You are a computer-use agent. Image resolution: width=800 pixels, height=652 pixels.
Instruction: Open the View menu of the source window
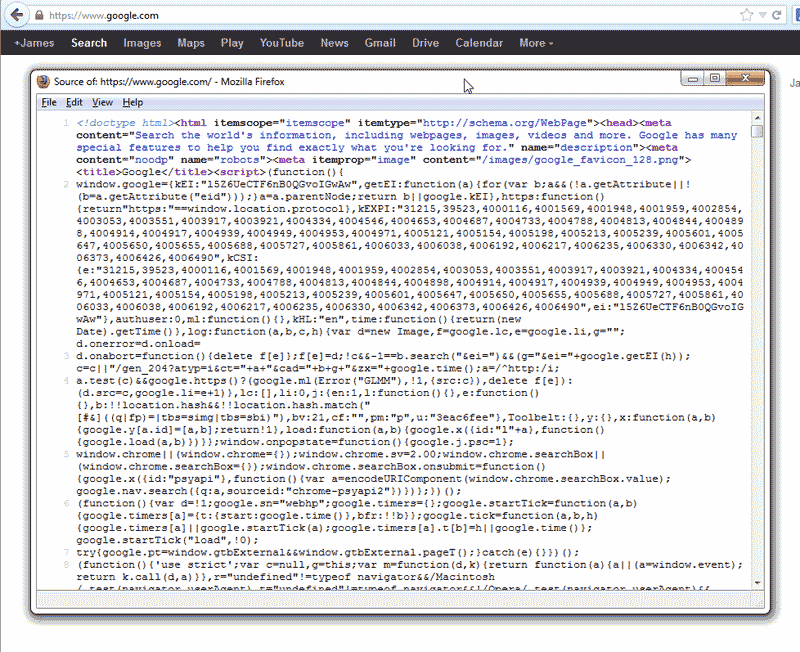103,102
